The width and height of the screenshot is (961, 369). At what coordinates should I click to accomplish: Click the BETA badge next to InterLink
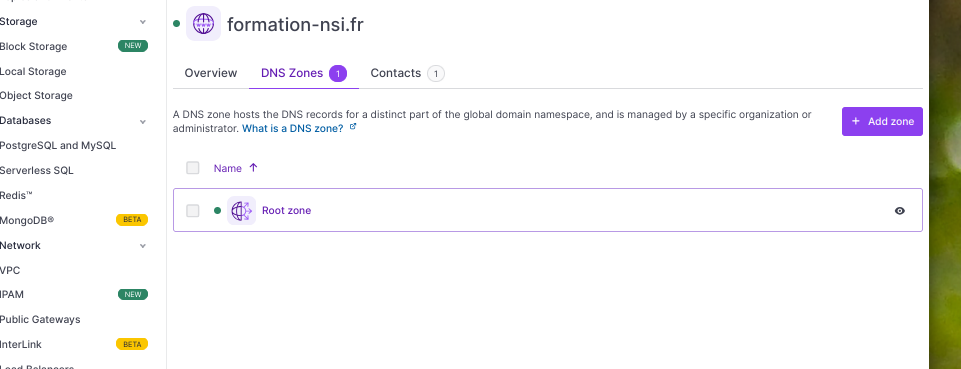(132, 344)
